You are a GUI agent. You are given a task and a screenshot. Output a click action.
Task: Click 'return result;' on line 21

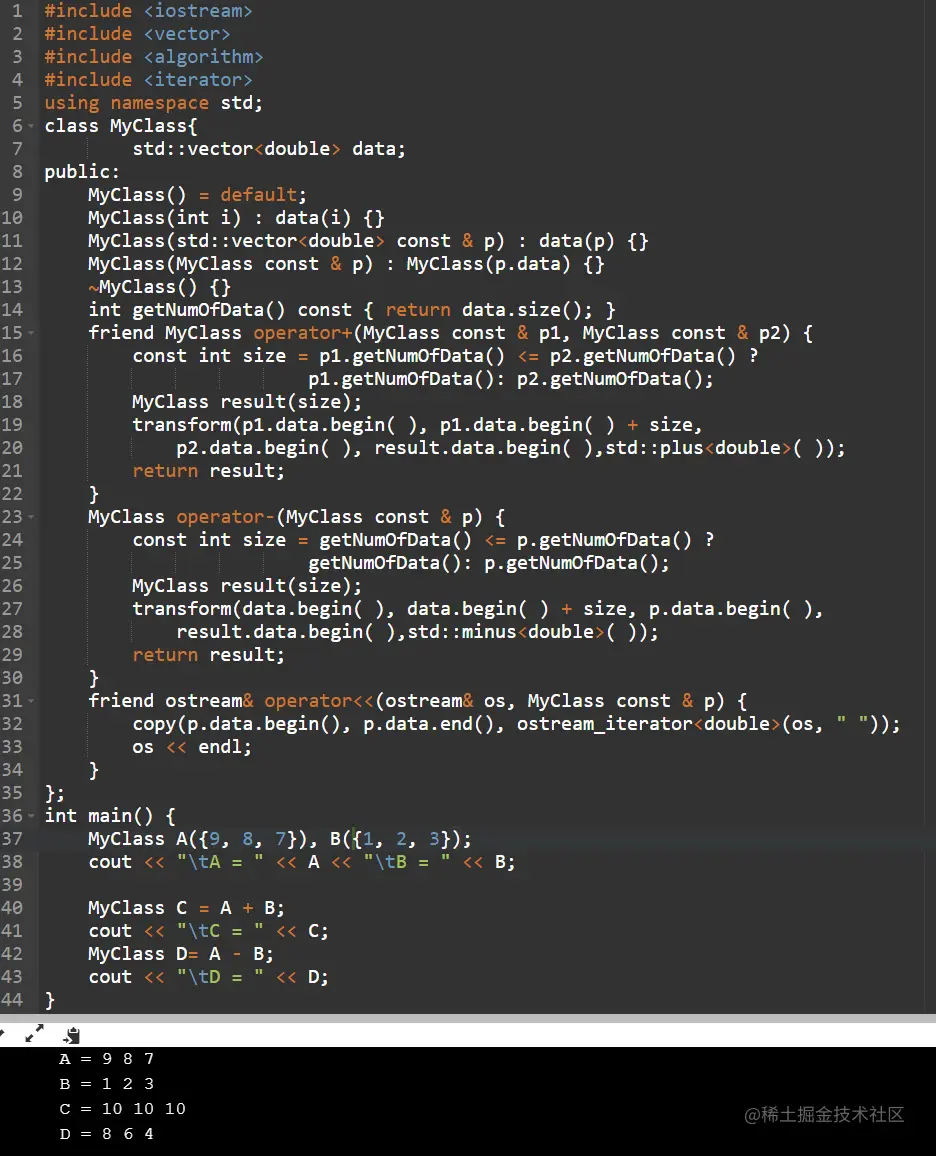[209, 471]
